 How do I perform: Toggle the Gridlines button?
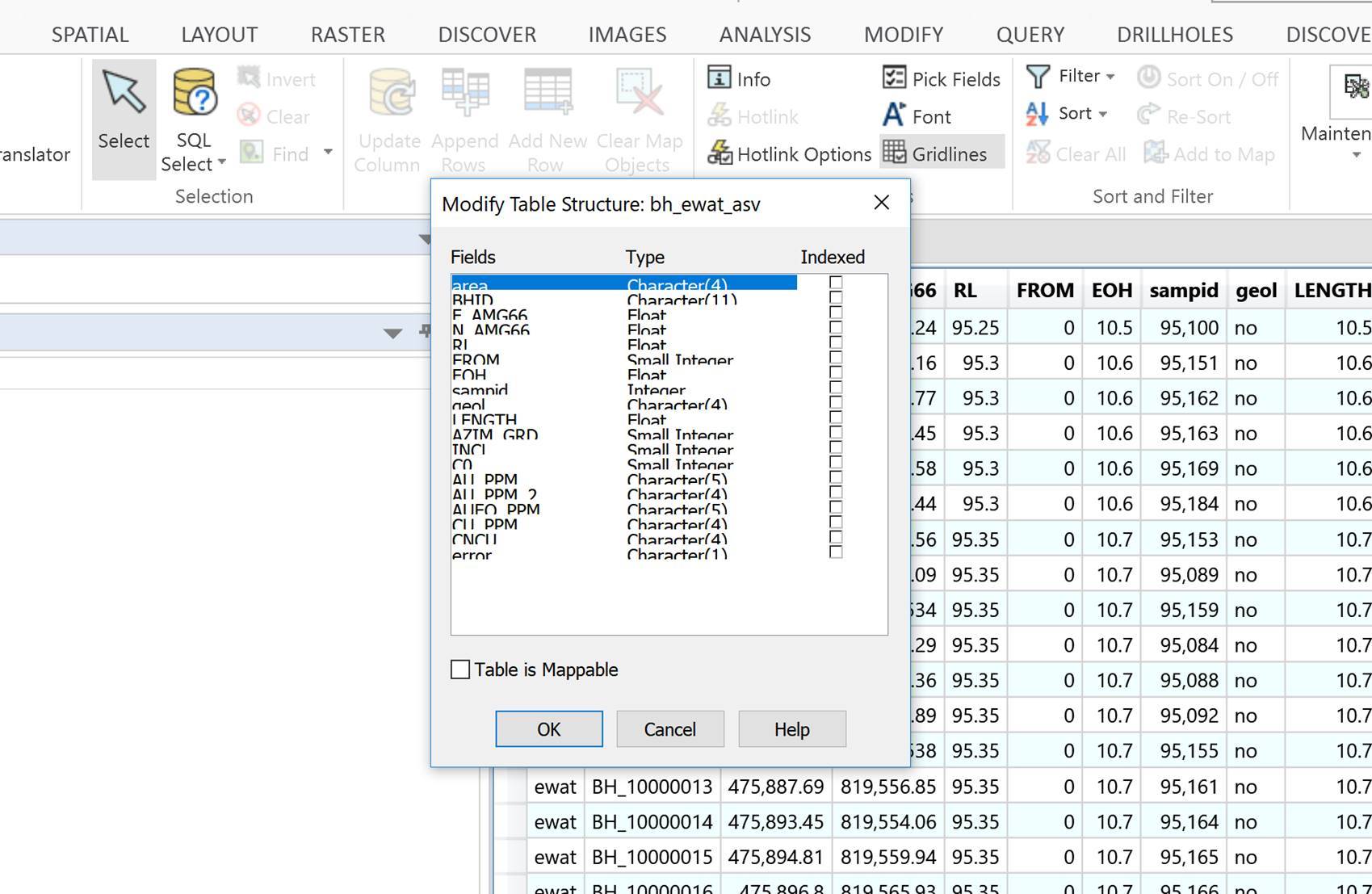tap(942, 153)
